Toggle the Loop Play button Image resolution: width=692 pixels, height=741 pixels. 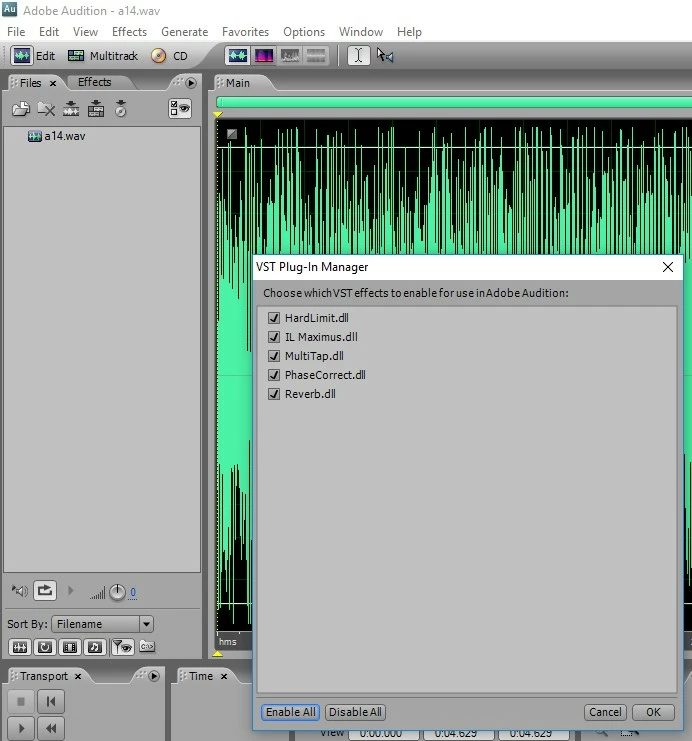coord(45,591)
